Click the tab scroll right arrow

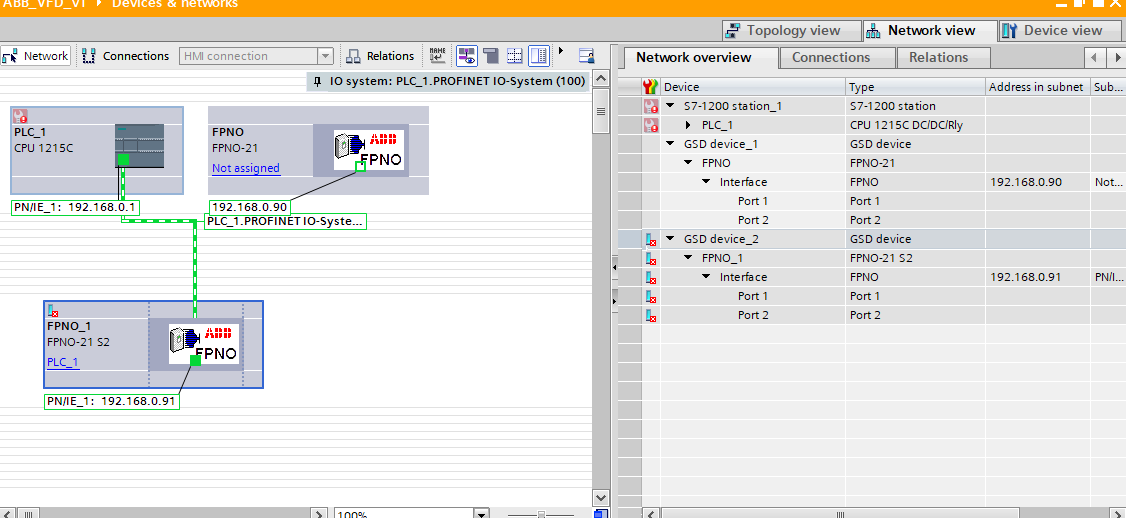click(1116, 57)
